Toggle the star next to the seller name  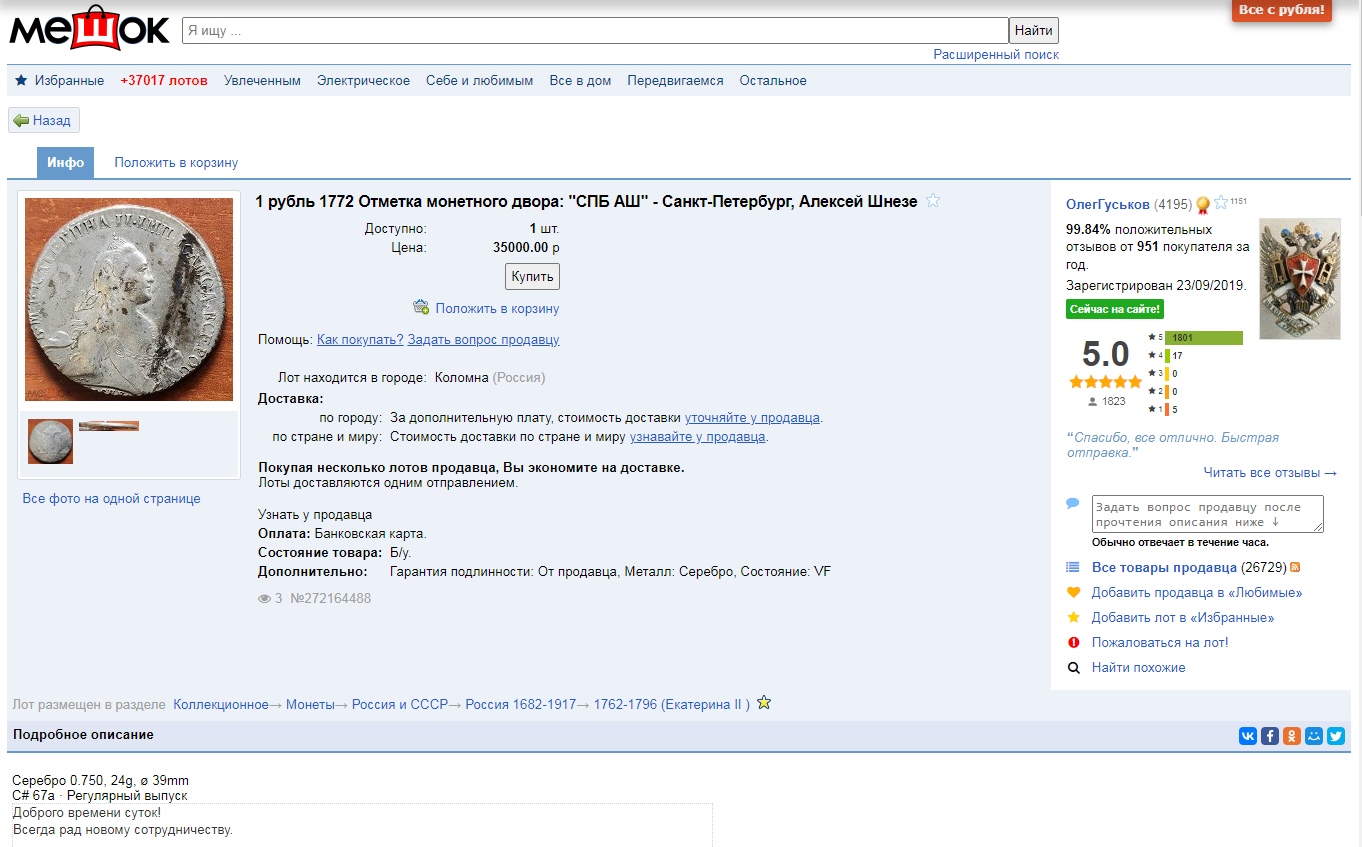[1221, 203]
